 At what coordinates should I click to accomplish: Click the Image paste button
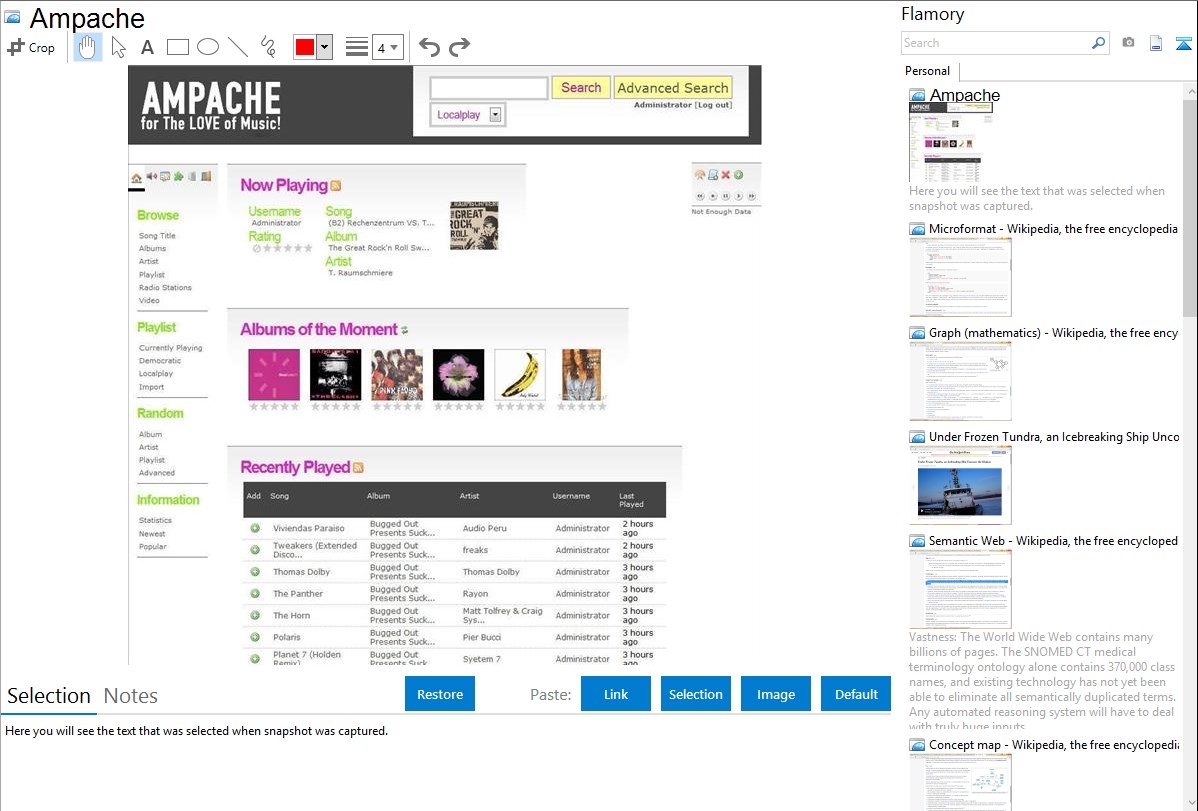(775, 694)
